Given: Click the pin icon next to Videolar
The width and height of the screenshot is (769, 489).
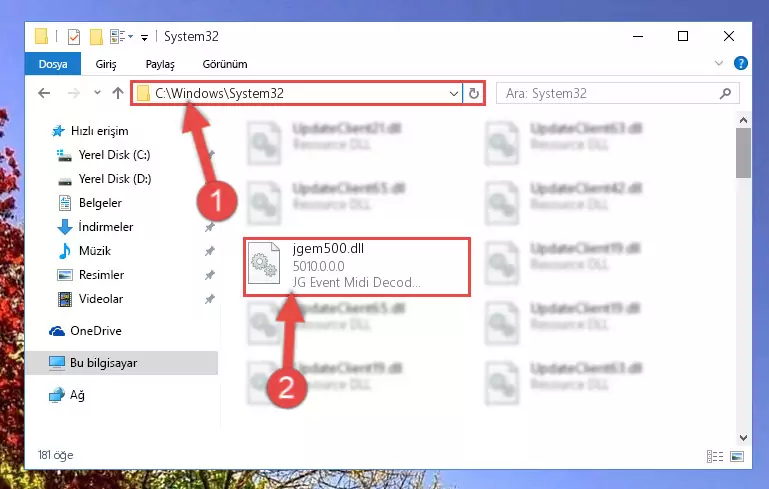Looking at the screenshot, I should [x=209, y=299].
